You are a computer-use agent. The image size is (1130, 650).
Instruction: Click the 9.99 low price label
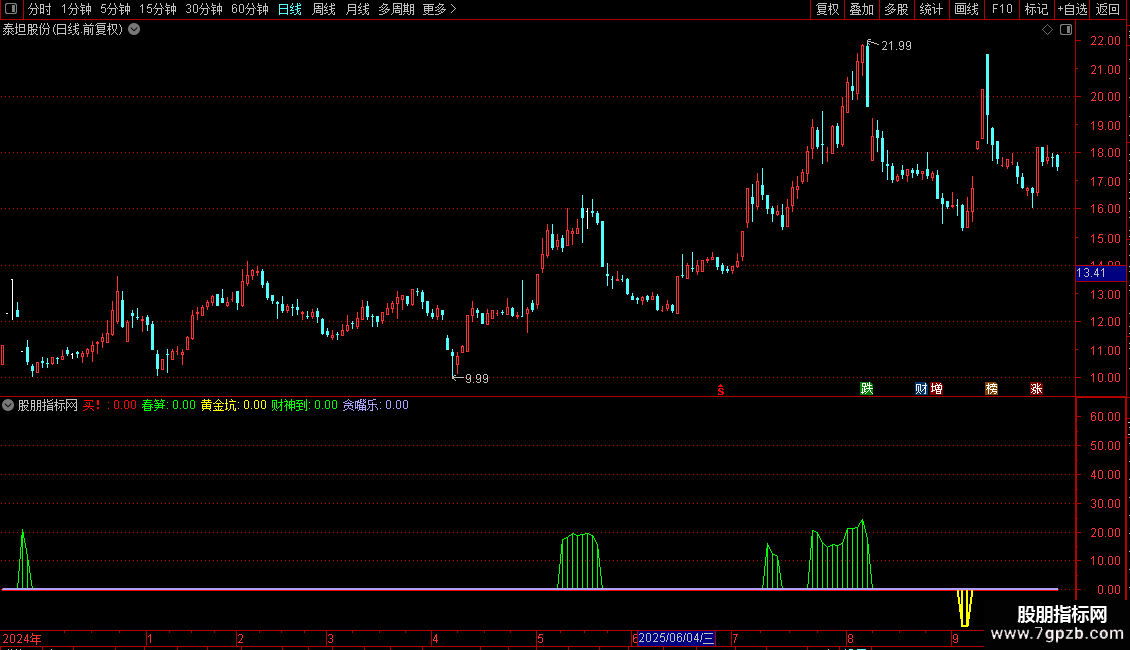coord(476,379)
